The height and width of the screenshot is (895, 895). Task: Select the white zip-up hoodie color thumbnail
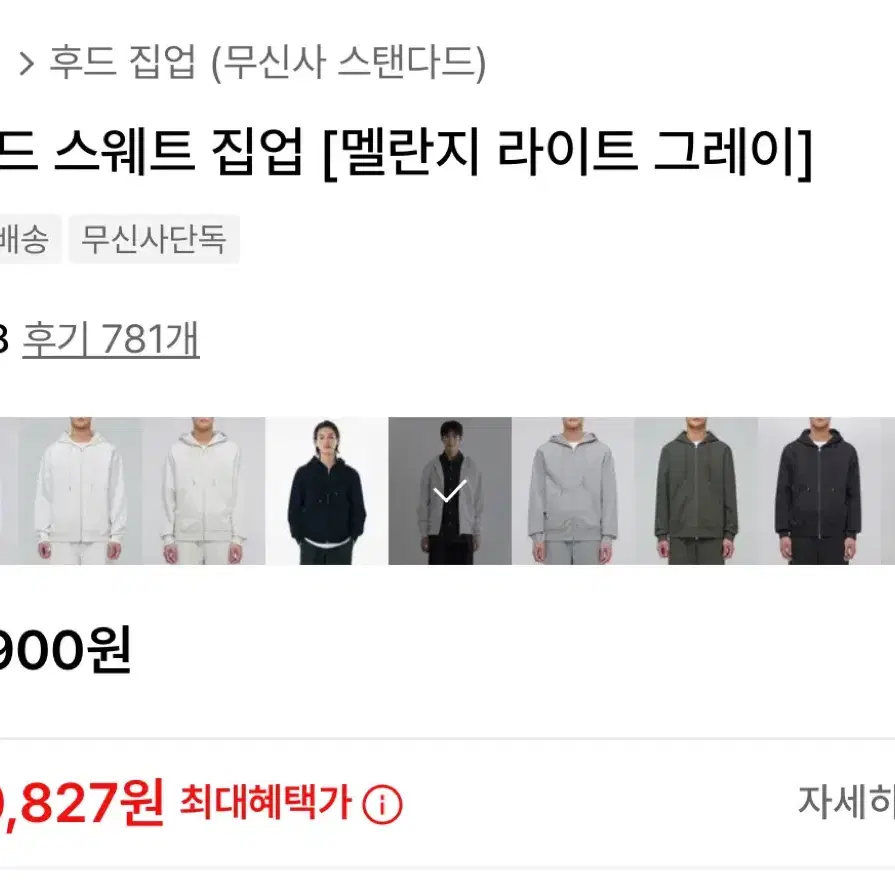point(80,491)
